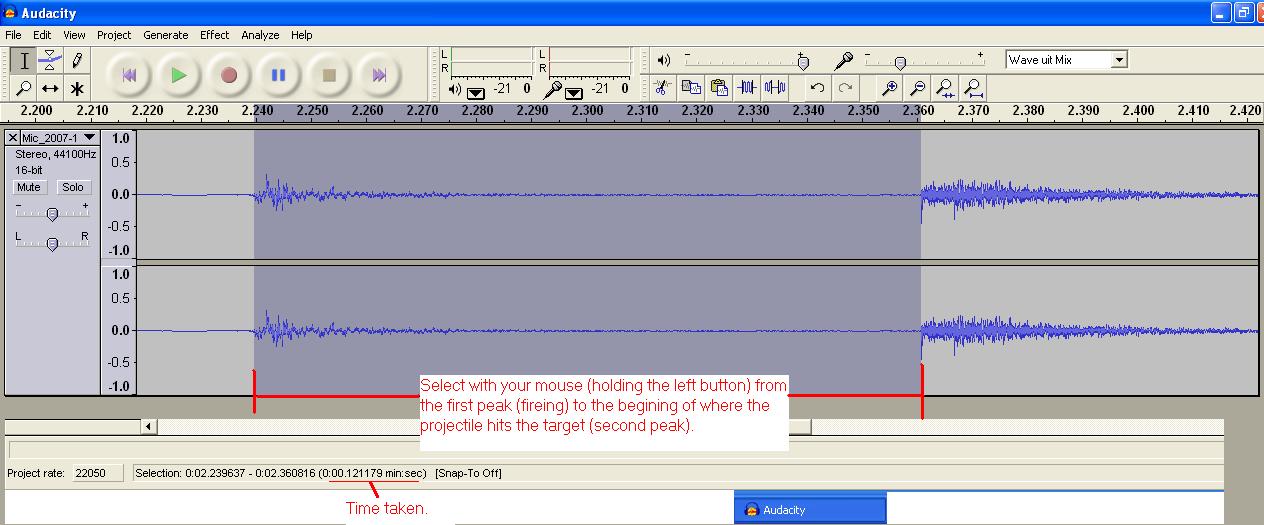Click the Silence selection icon
Screen dimensions: 1264x525
[774, 88]
